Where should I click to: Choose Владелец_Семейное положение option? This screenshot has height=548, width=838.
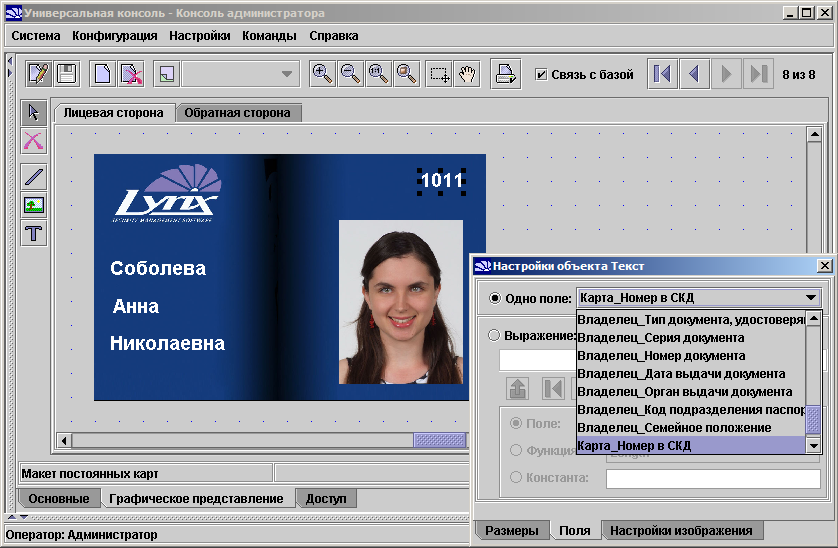click(x=690, y=428)
